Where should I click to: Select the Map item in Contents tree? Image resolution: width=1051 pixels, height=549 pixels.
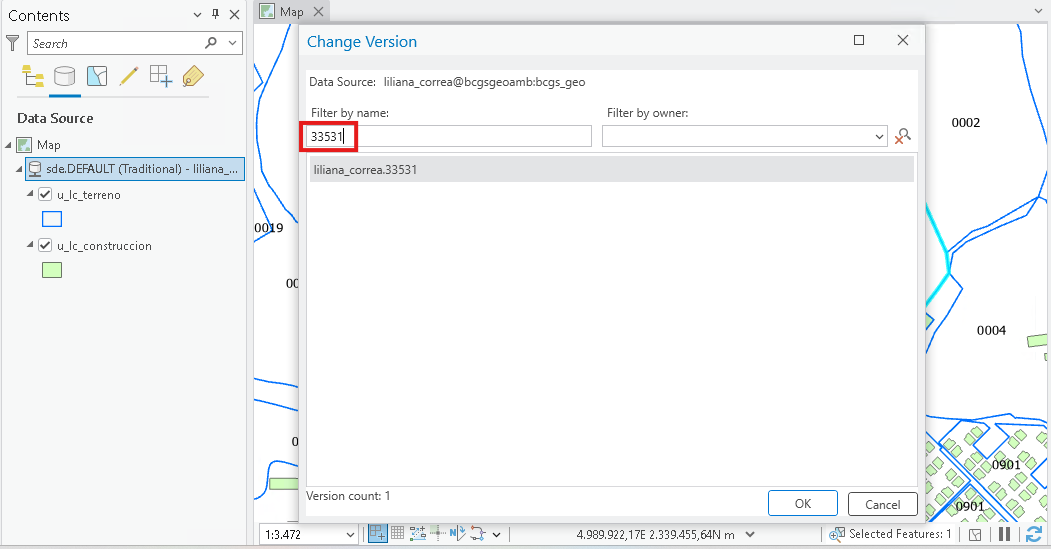(x=48, y=145)
